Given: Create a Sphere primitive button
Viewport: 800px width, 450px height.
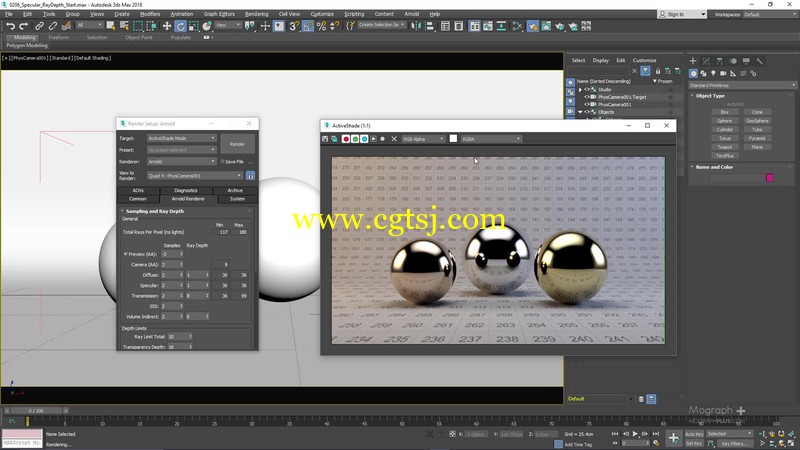Looking at the screenshot, I should tap(724, 121).
